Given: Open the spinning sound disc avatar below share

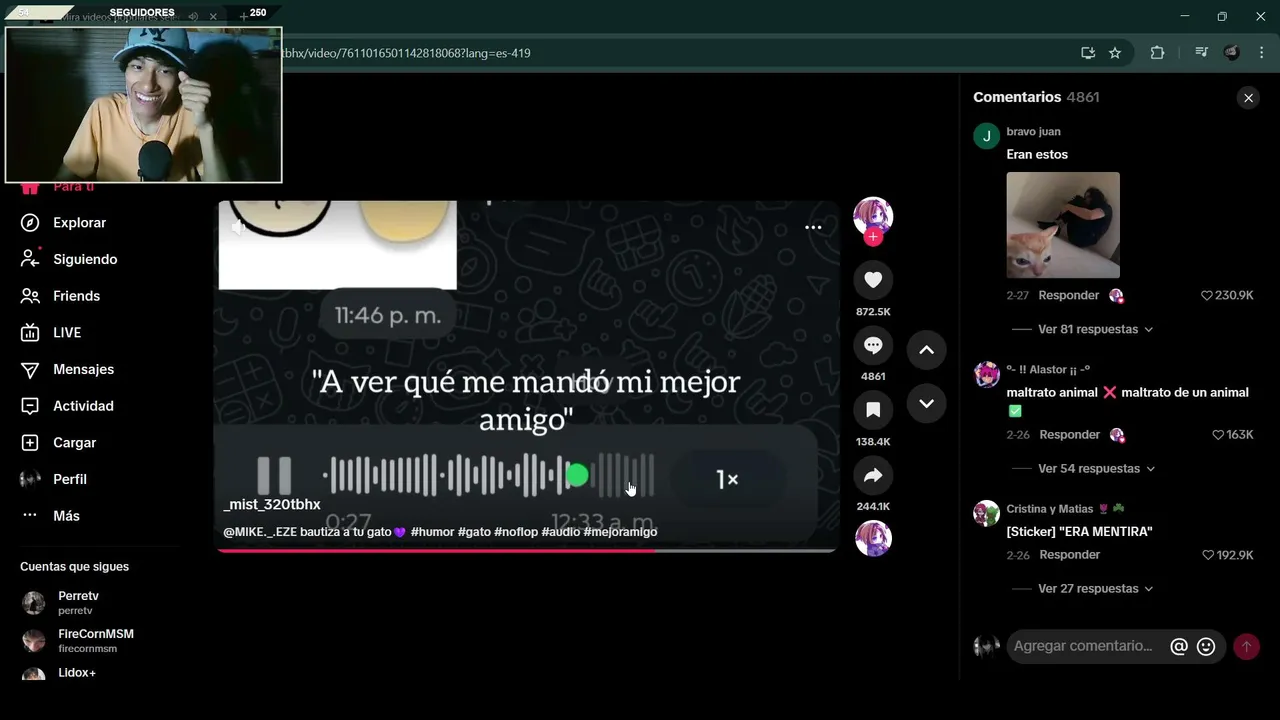Looking at the screenshot, I should click(x=873, y=538).
